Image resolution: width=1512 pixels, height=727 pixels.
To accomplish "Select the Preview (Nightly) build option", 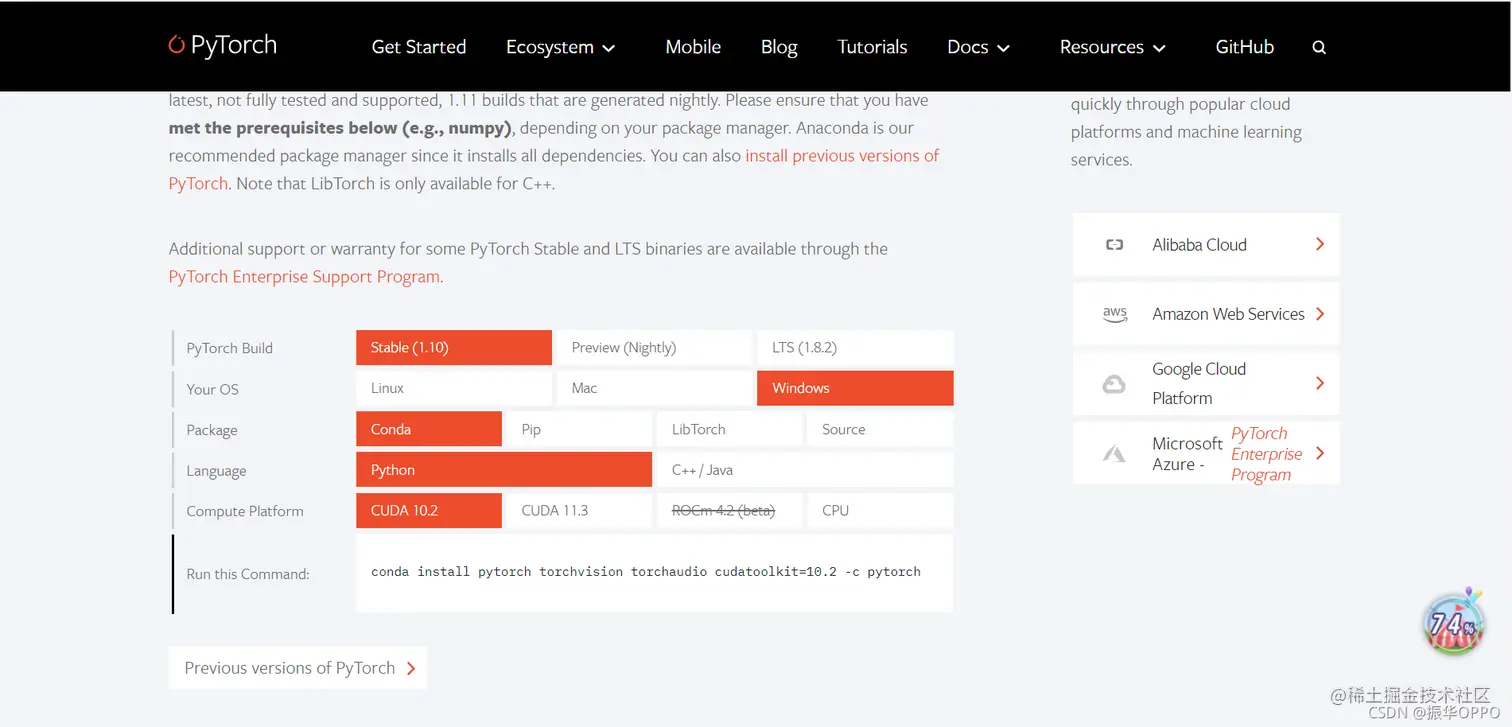I will [654, 348].
